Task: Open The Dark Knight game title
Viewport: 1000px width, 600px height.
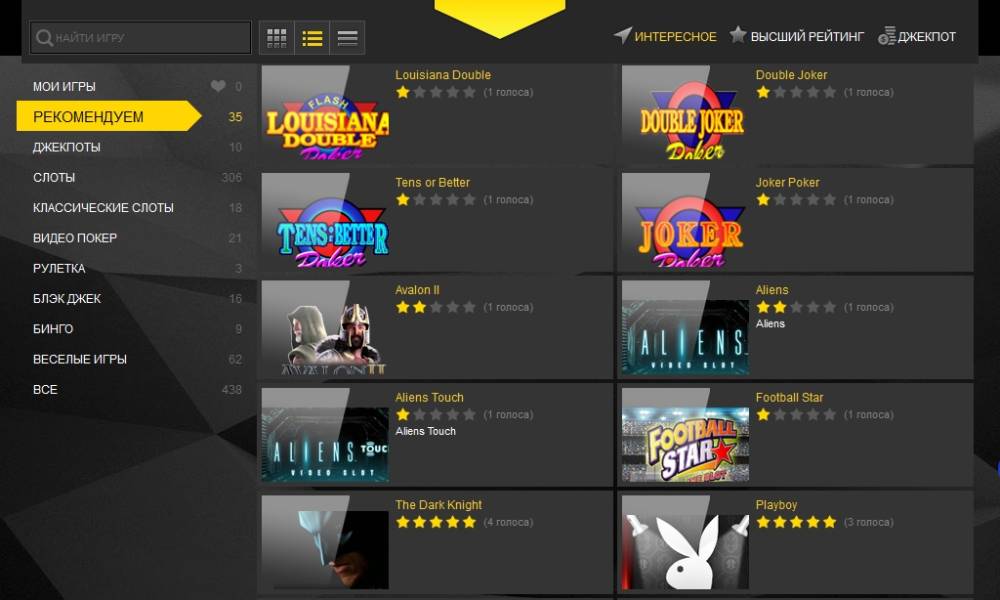Action: click(x=438, y=504)
